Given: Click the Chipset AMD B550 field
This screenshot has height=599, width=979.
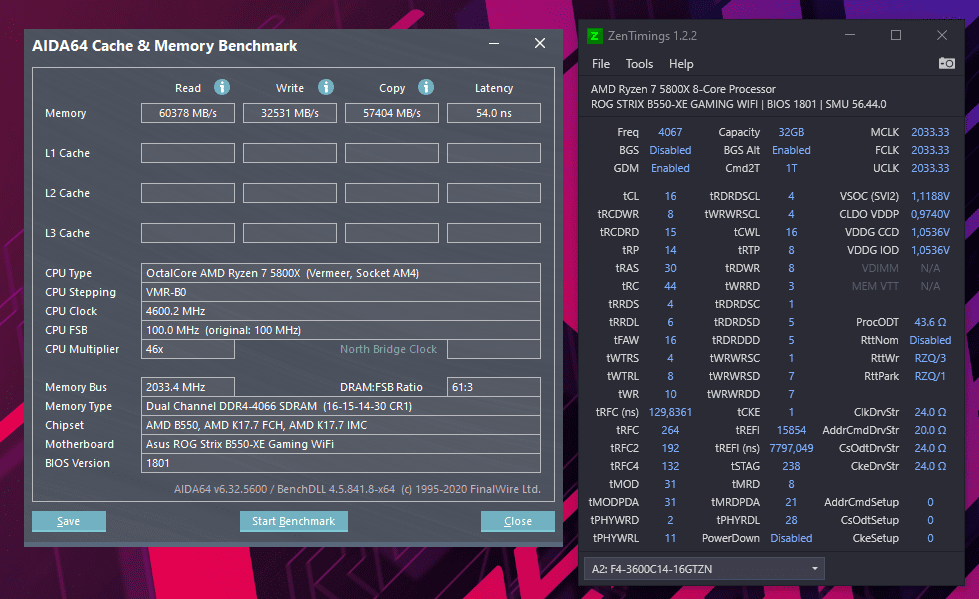Looking at the screenshot, I should point(341,425).
